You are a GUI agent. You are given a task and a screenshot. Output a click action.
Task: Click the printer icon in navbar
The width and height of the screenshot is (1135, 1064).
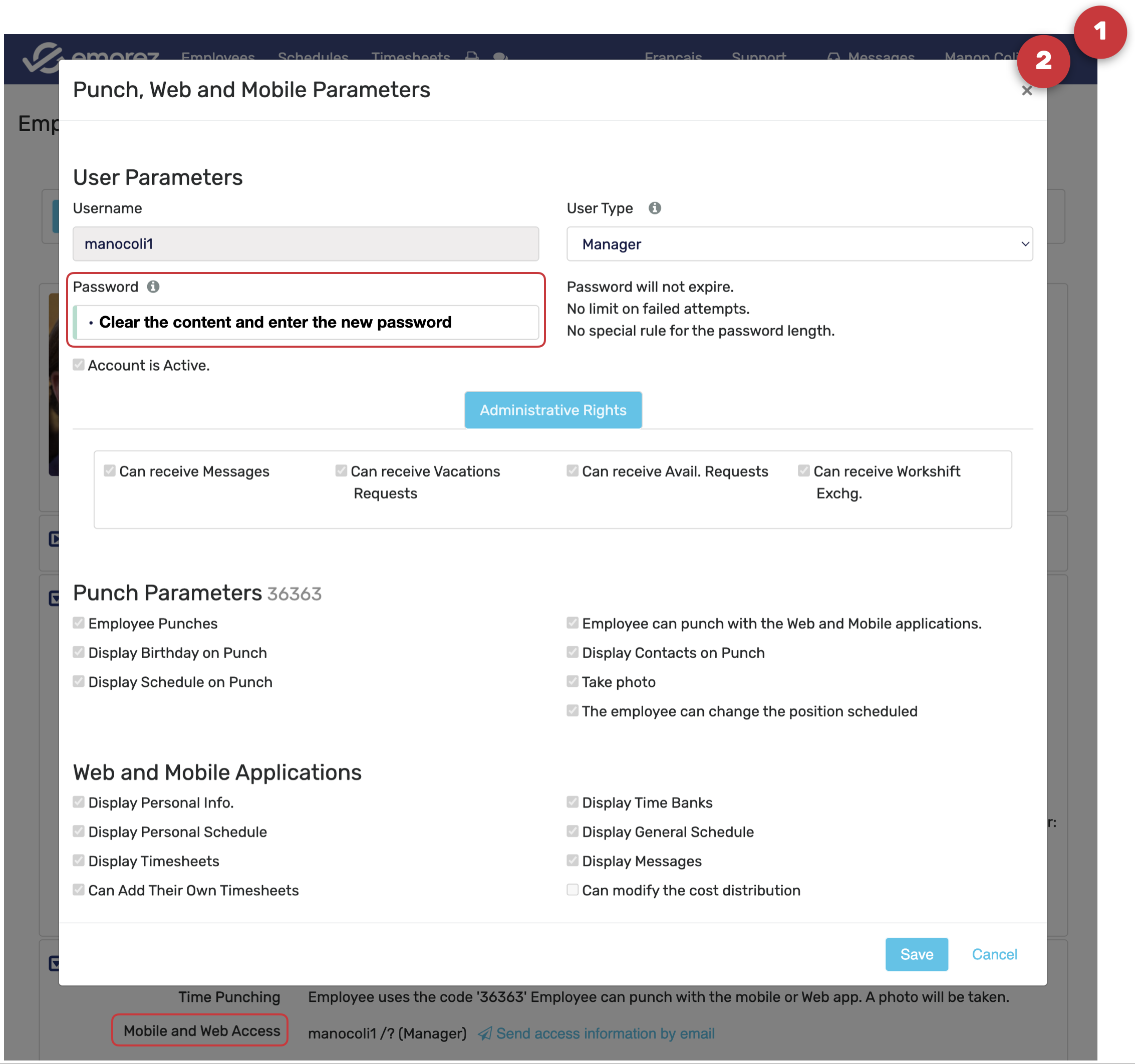472,56
